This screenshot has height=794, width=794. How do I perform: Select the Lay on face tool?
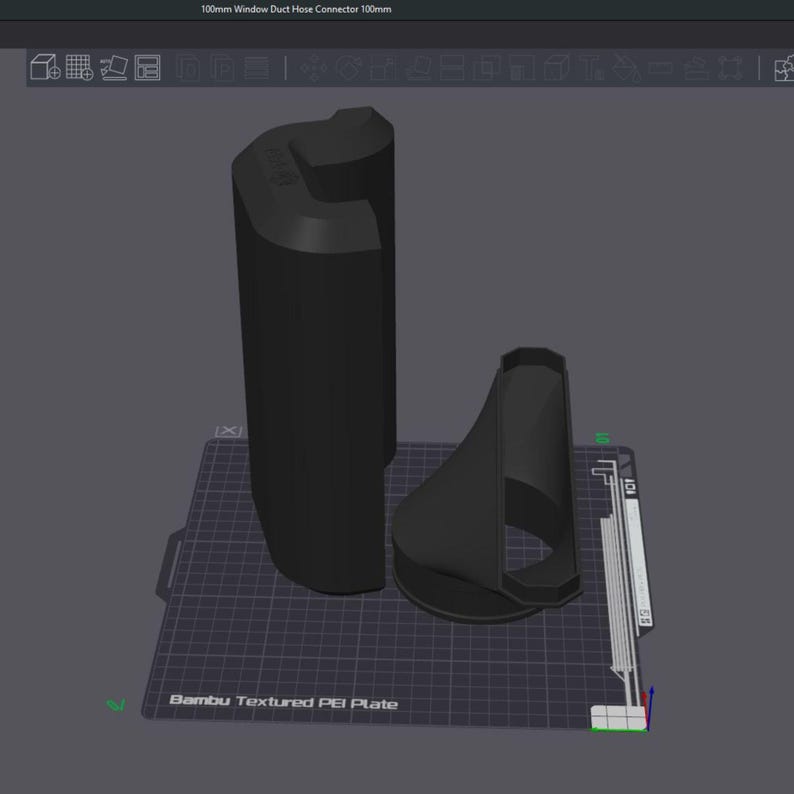(417, 68)
